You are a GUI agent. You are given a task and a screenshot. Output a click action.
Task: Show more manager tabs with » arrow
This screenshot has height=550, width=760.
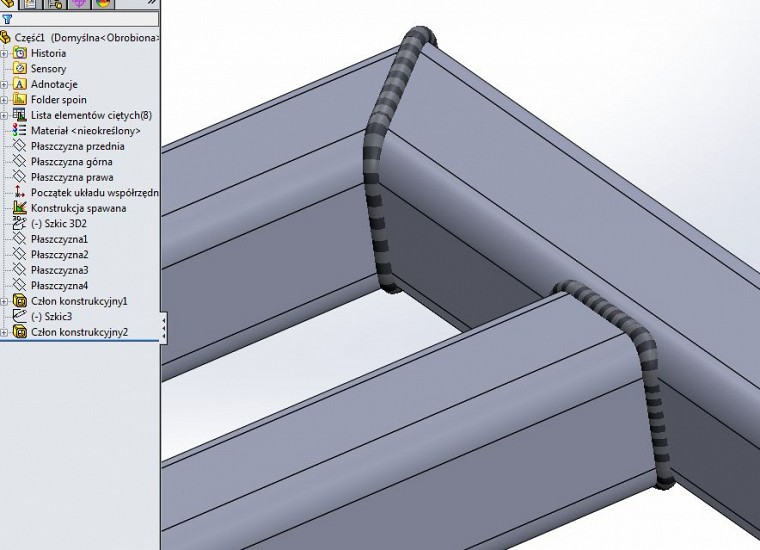pos(152,2)
